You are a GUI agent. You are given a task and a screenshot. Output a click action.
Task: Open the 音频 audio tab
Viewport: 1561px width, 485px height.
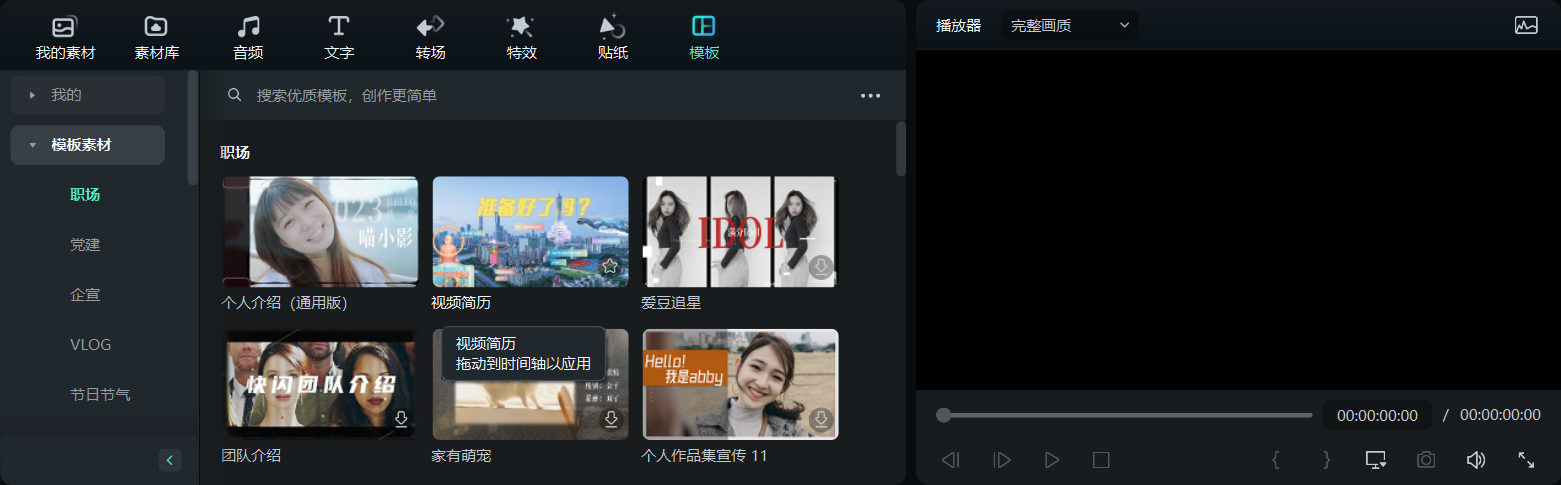[248, 37]
